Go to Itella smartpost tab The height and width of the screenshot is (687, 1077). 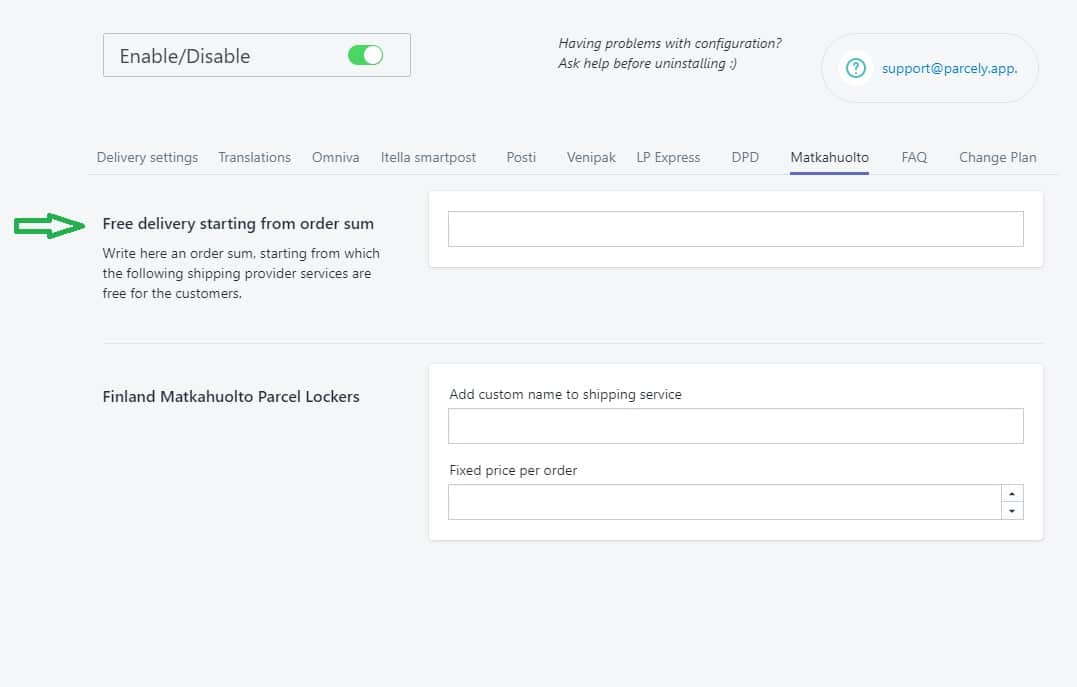tap(429, 157)
